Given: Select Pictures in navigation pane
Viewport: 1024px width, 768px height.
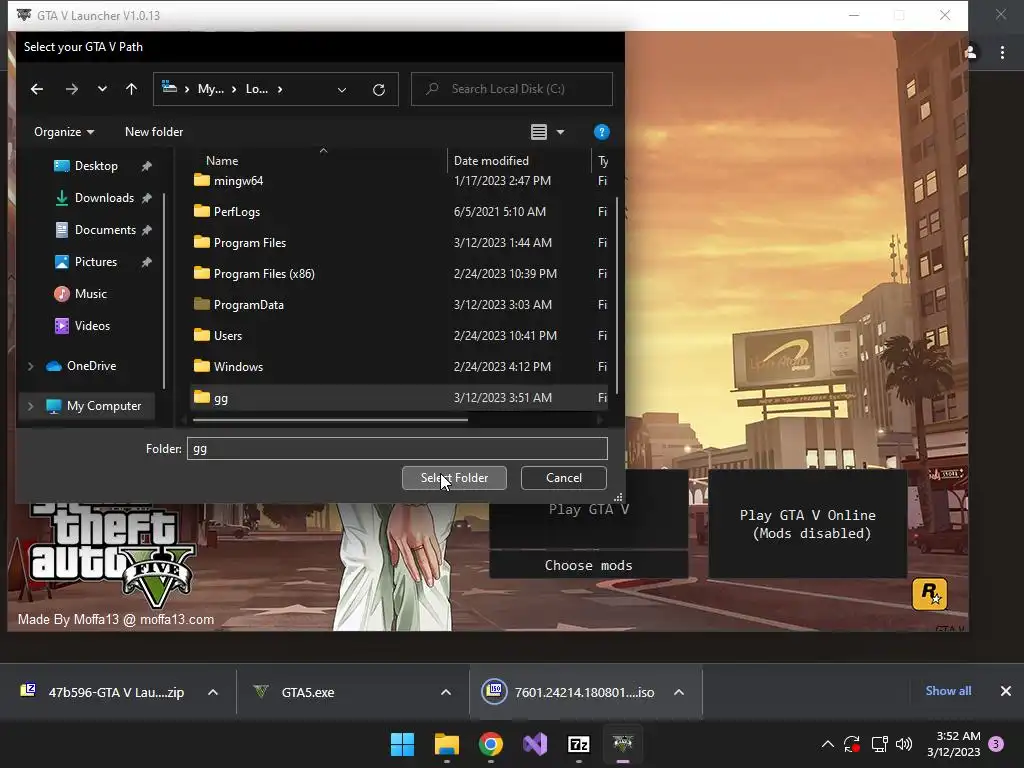Looking at the screenshot, I should [x=95, y=262].
